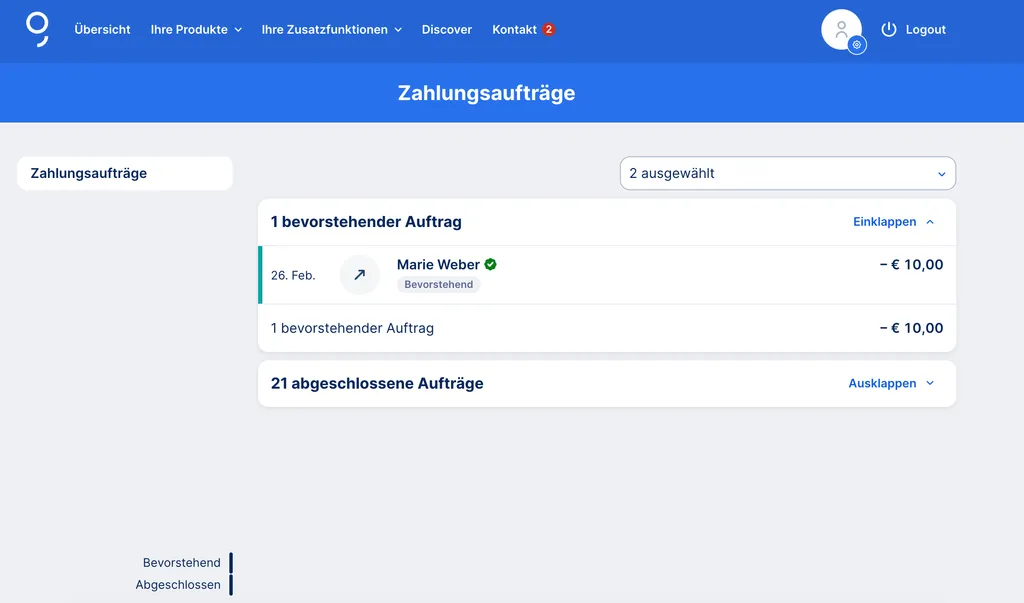The width and height of the screenshot is (1024, 603).
Task: Open the user profile avatar
Action: coord(839,28)
